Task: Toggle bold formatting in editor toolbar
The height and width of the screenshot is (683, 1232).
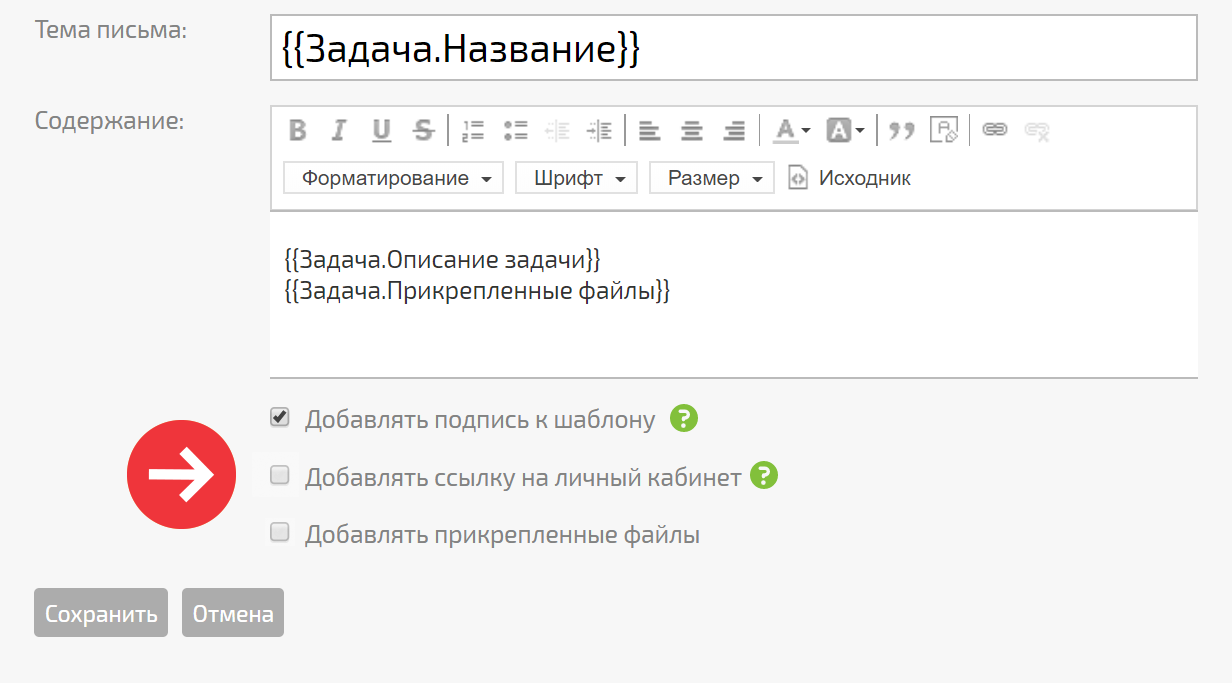Action: click(297, 130)
